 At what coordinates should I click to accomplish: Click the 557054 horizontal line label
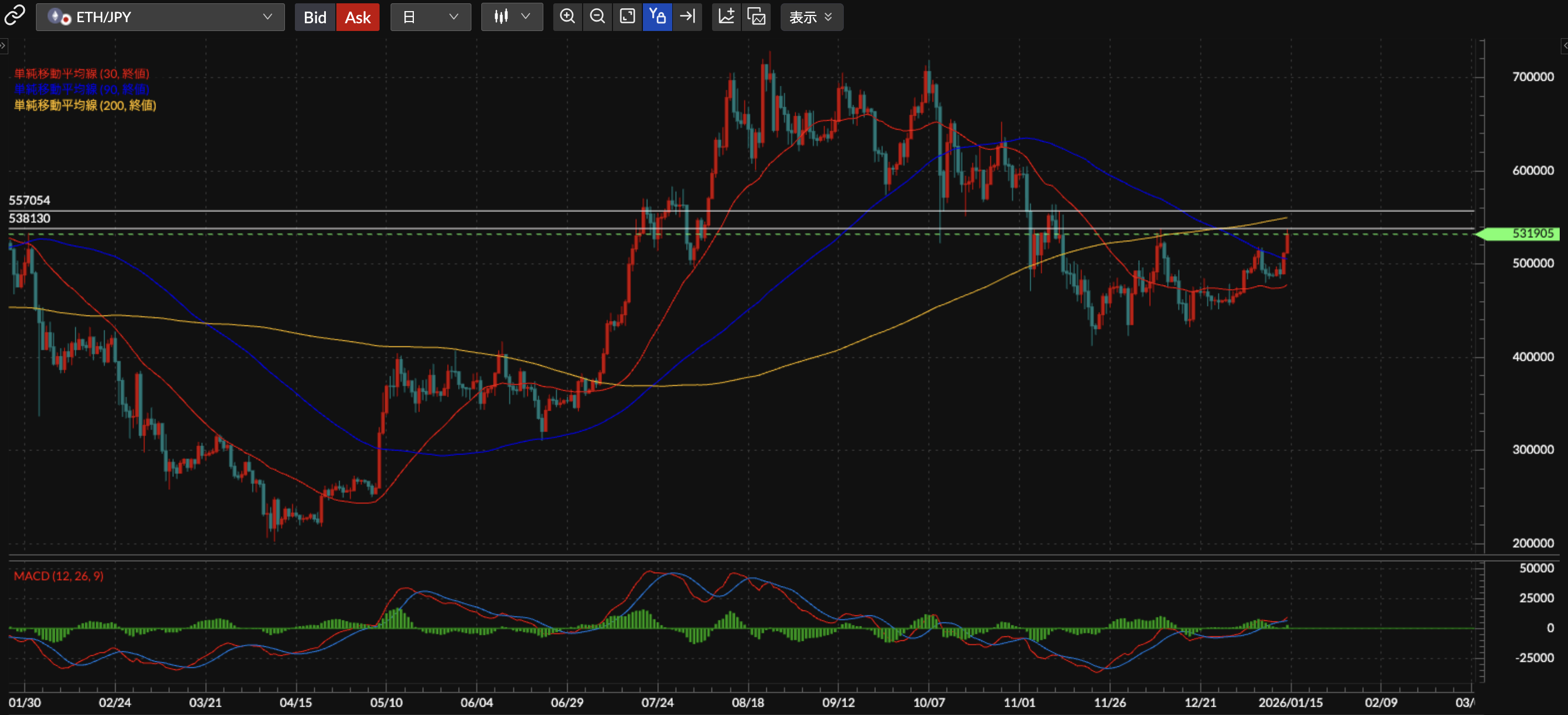[x=29, y=200]
